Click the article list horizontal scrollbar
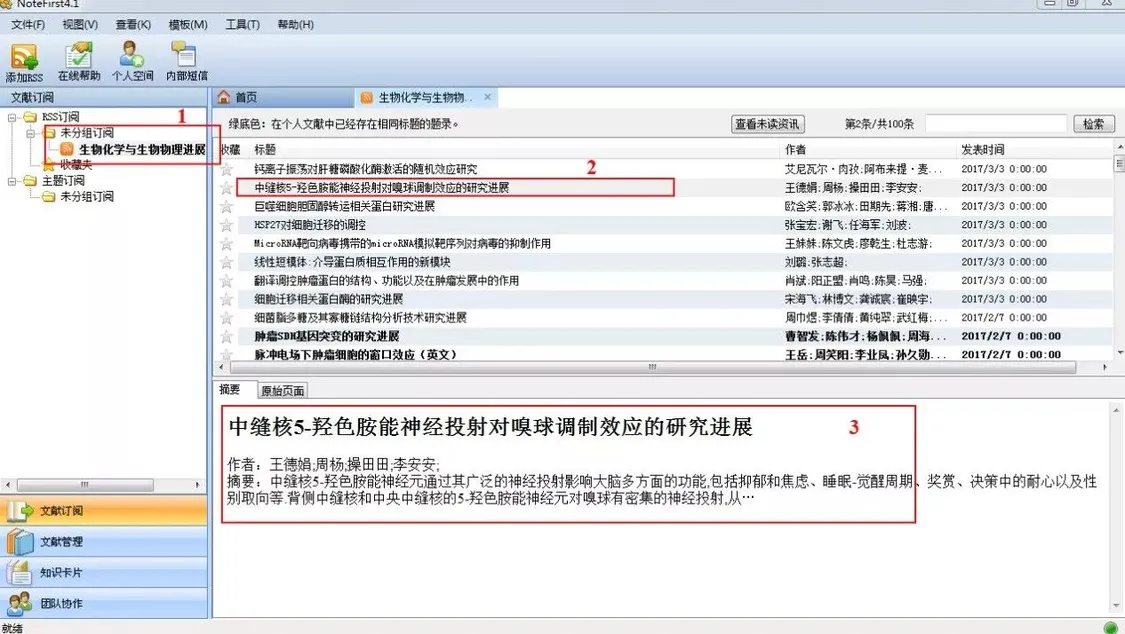 (651, 367)
